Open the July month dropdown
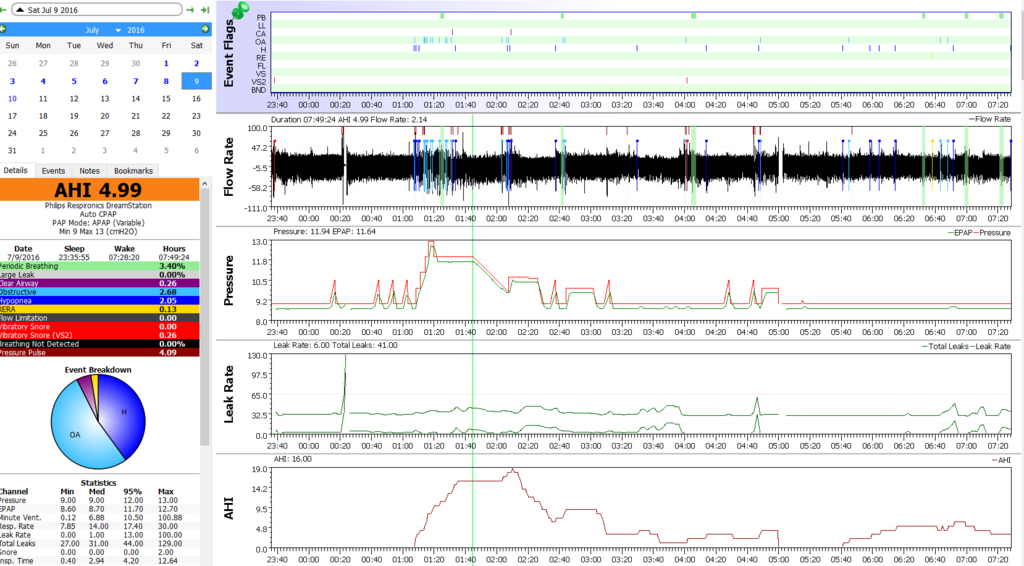The height and width of the screenshot is (566, 1024). click(x=98, y=30)
